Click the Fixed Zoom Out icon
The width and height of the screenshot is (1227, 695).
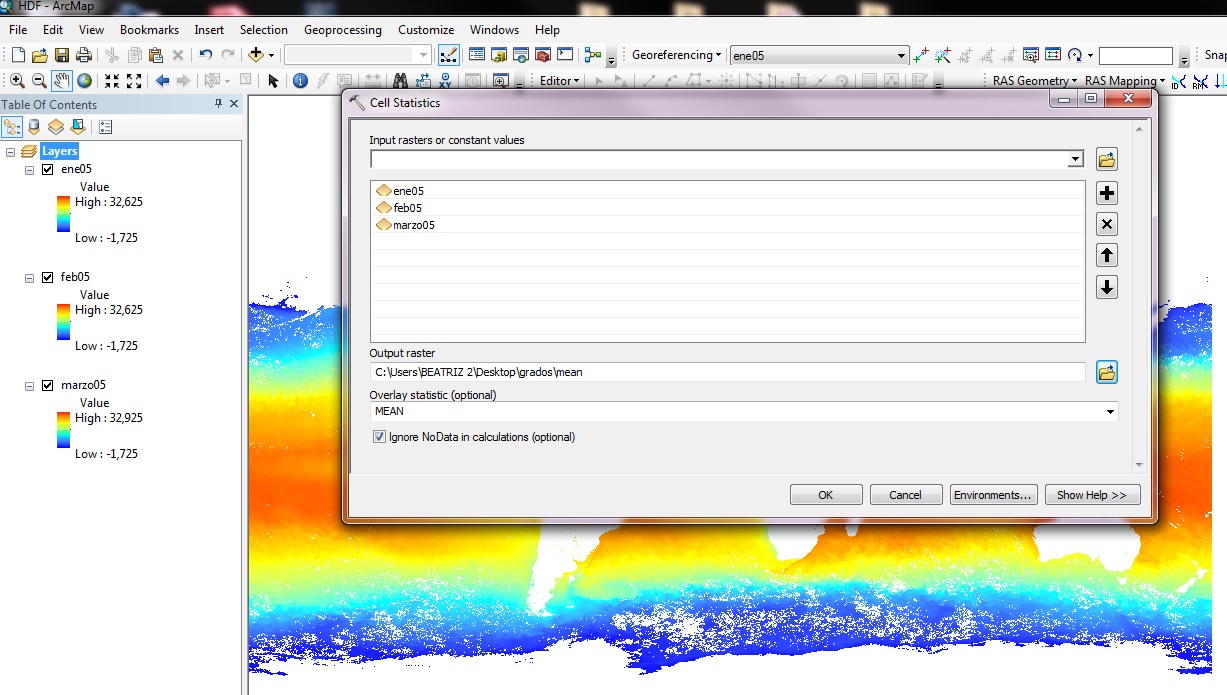[x=134, y=81]
